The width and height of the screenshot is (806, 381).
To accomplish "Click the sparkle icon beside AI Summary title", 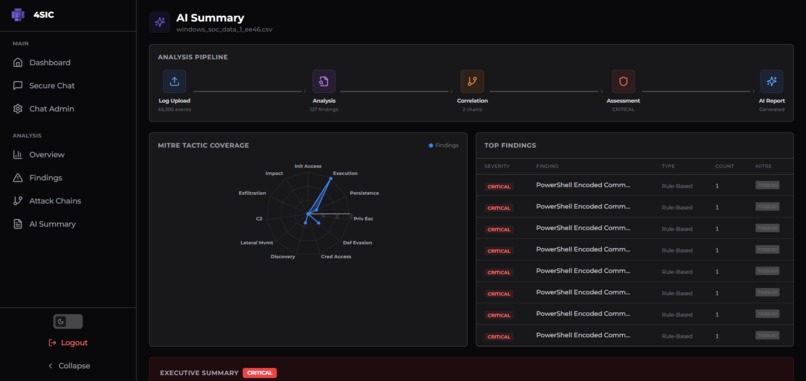I will pos(160,23).
